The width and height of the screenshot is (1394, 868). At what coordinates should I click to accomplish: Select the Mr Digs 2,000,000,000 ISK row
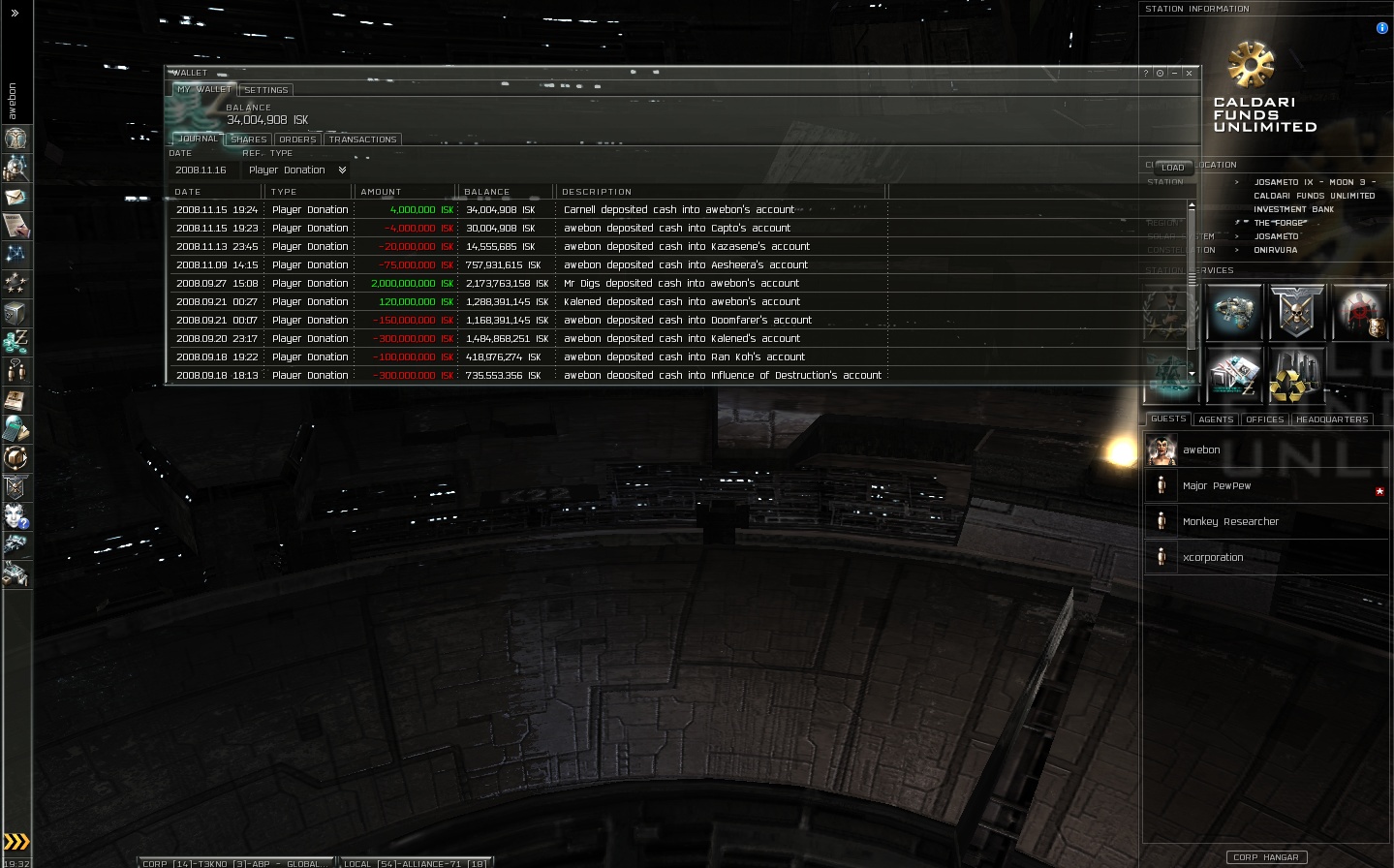[678, 283]
